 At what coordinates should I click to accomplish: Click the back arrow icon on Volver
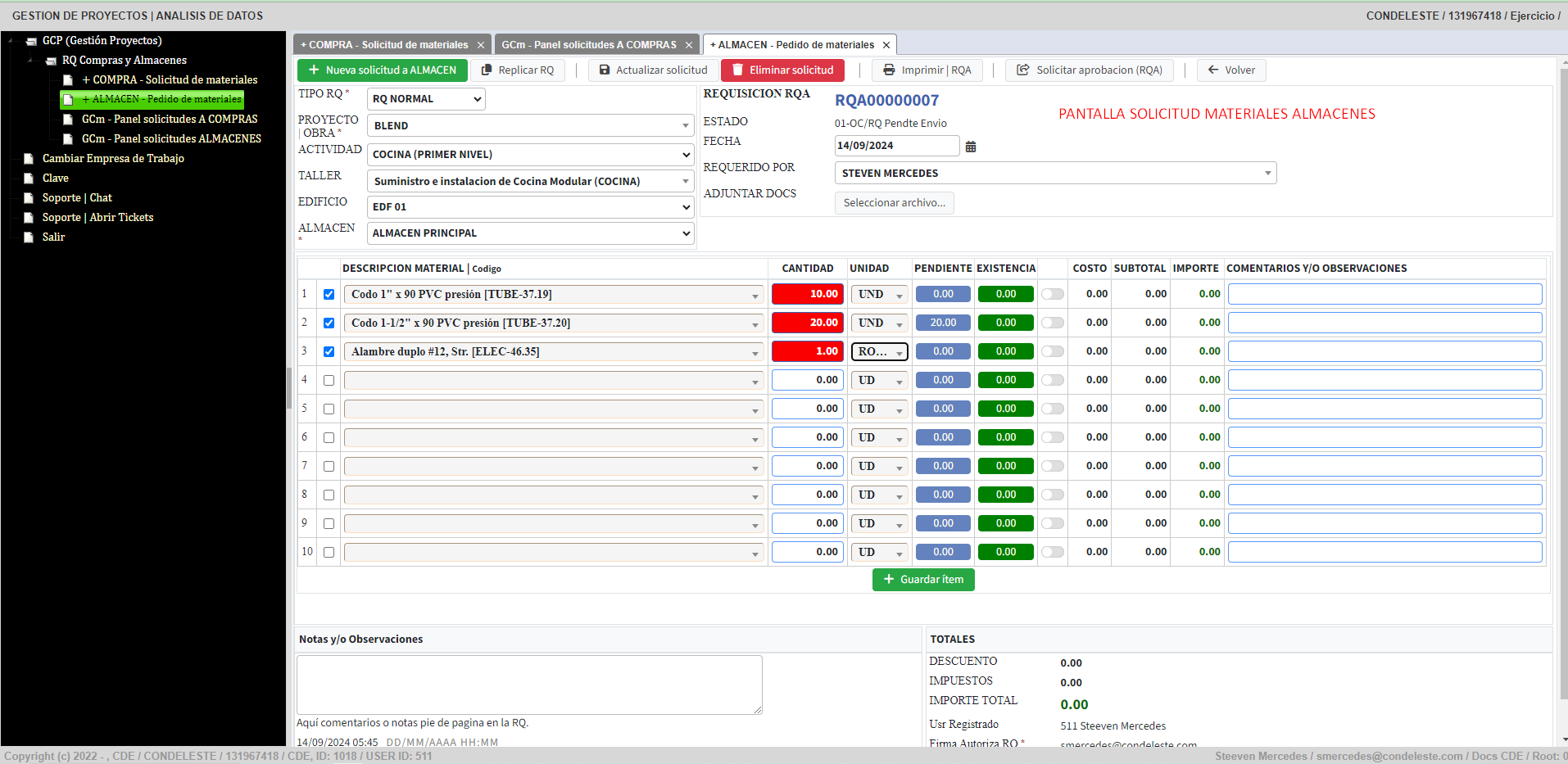click(1213, 70)
